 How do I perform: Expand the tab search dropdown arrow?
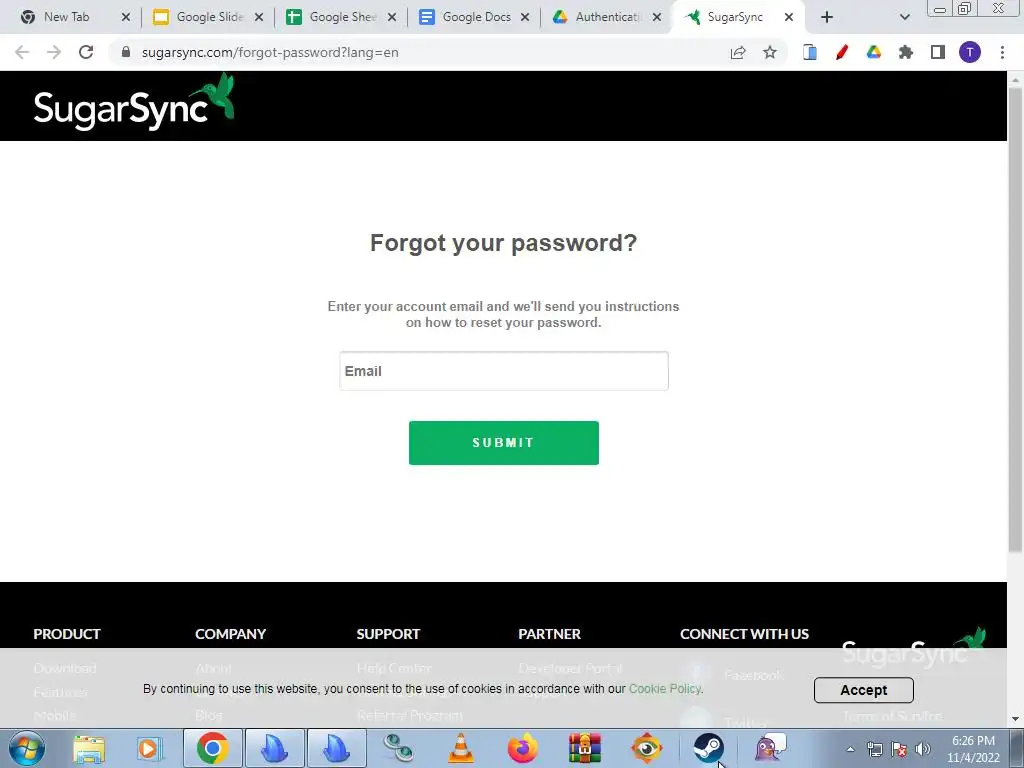(x=904, y=17)
